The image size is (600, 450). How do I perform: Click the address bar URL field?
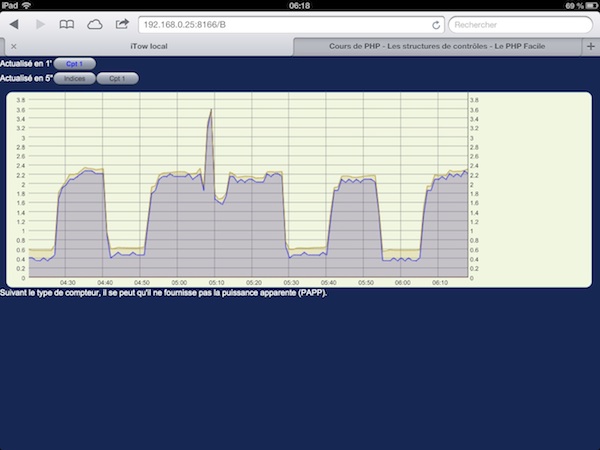coord(285,23)
